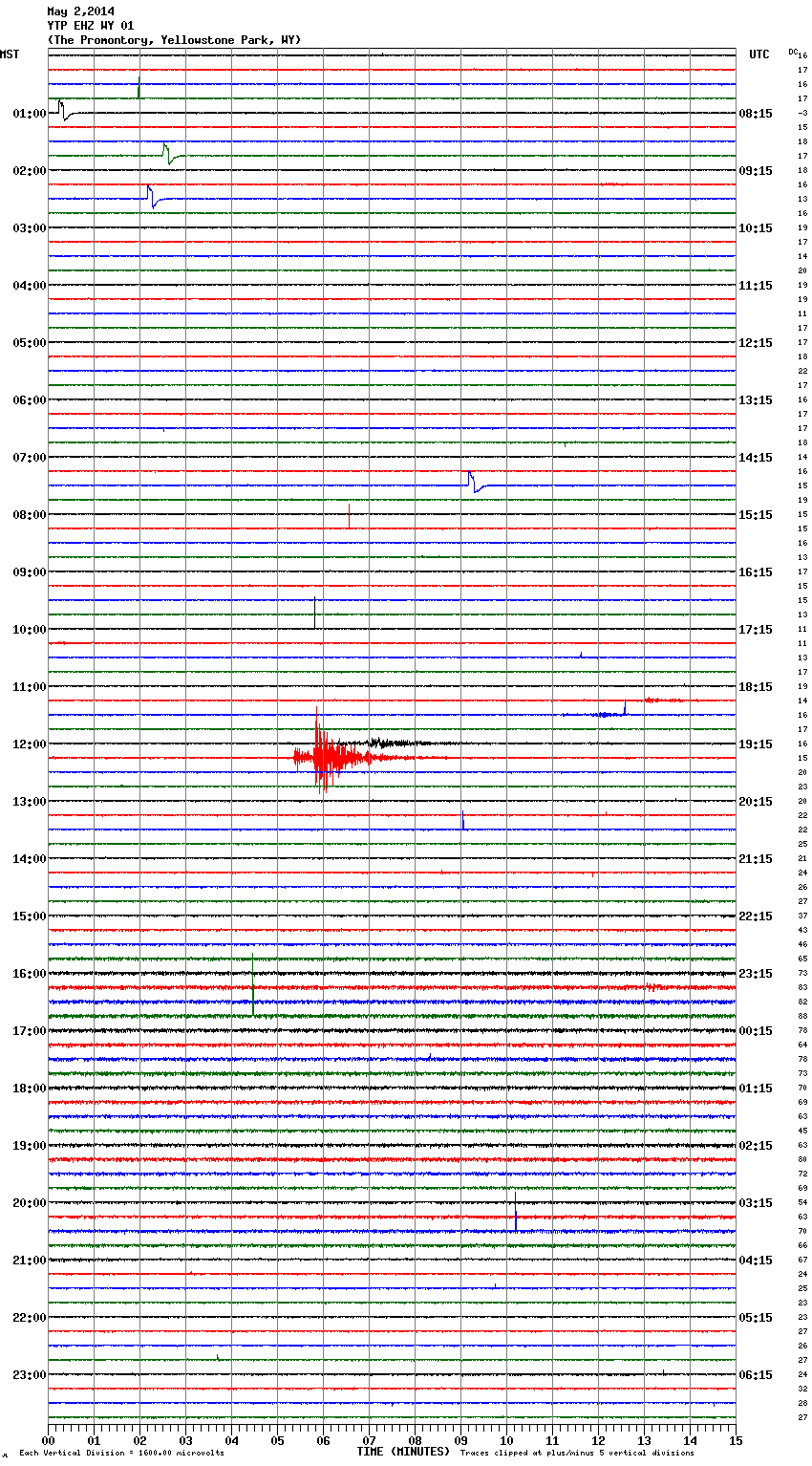Viewport: 812px width, 1466px height.
Task: Click the 'TIME (MINUTES)' axis title
Action: pyautogui.click(x=403, y=1452)
